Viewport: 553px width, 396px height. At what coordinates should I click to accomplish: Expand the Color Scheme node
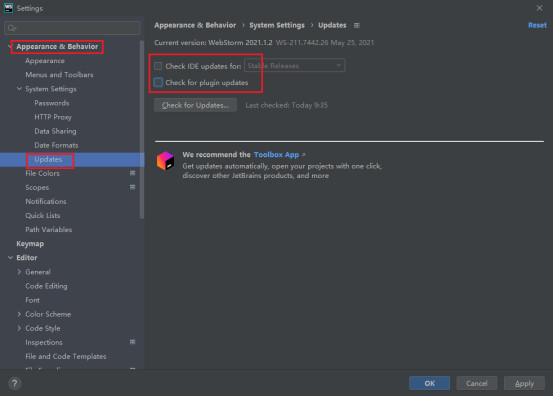(19, 314)
